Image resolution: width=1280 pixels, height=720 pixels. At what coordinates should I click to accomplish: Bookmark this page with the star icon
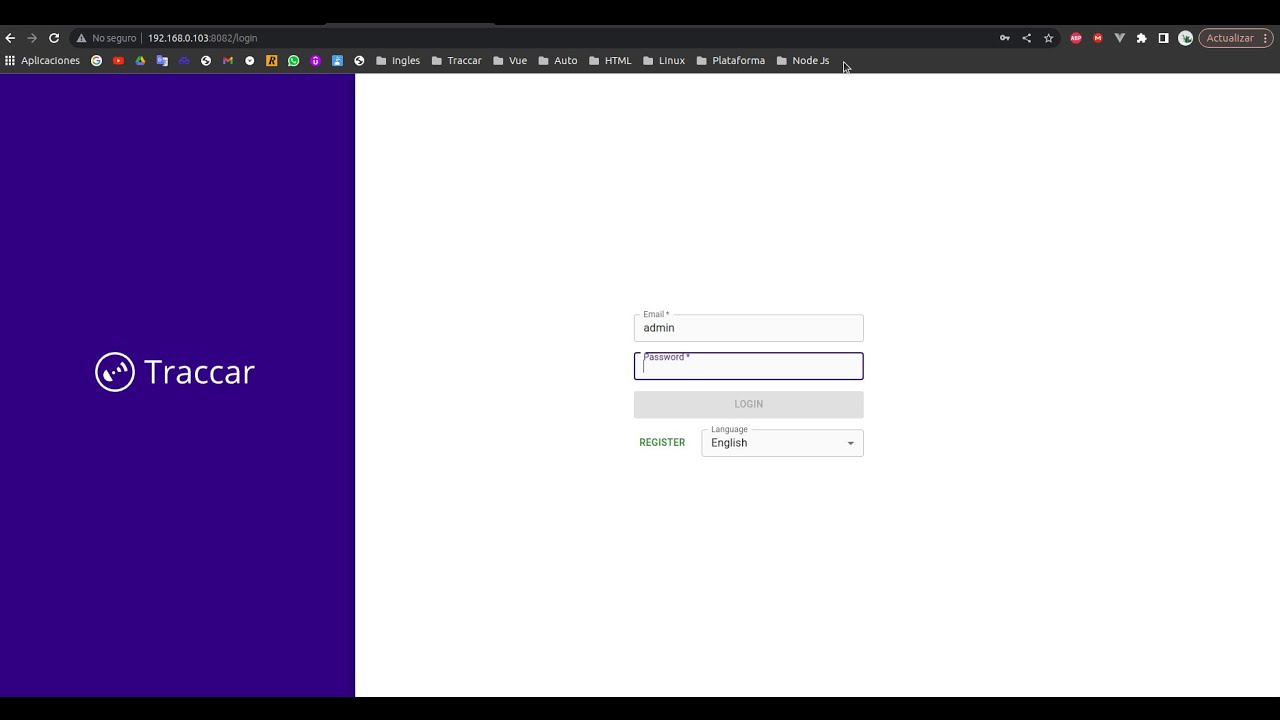click(x=1049, y=38)
